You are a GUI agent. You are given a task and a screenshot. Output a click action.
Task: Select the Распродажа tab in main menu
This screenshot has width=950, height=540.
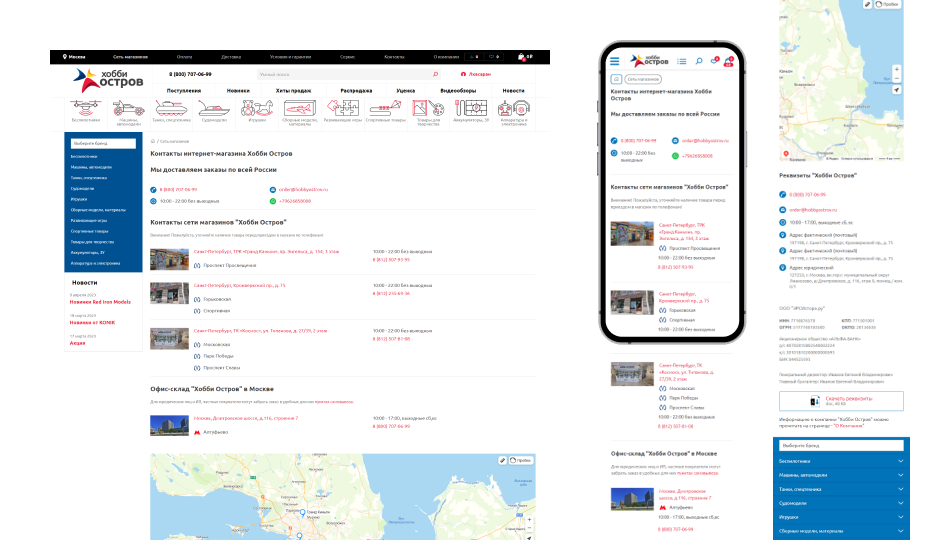pyautogui.click(x=356, y=90)
